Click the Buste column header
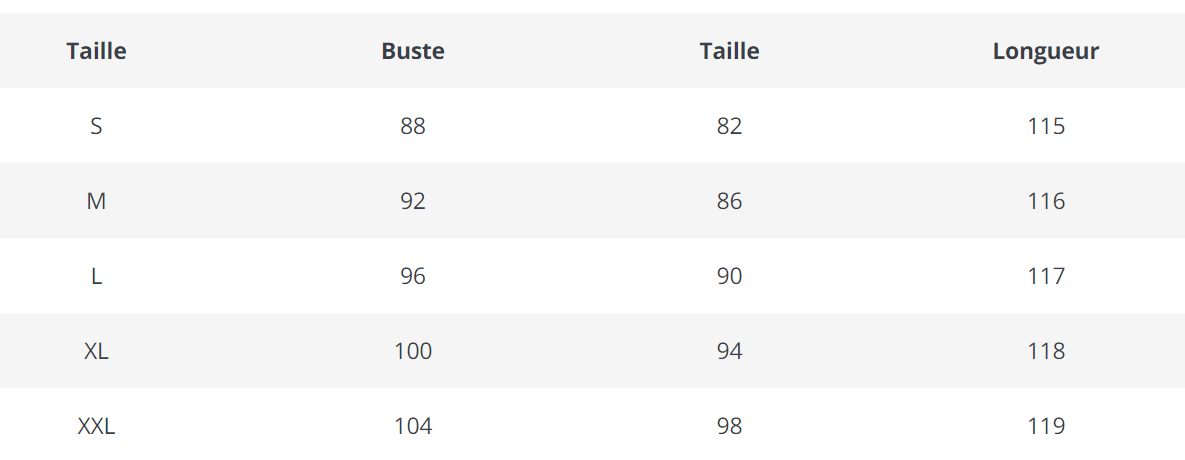The image size is (1185, 460). [413, 51]
